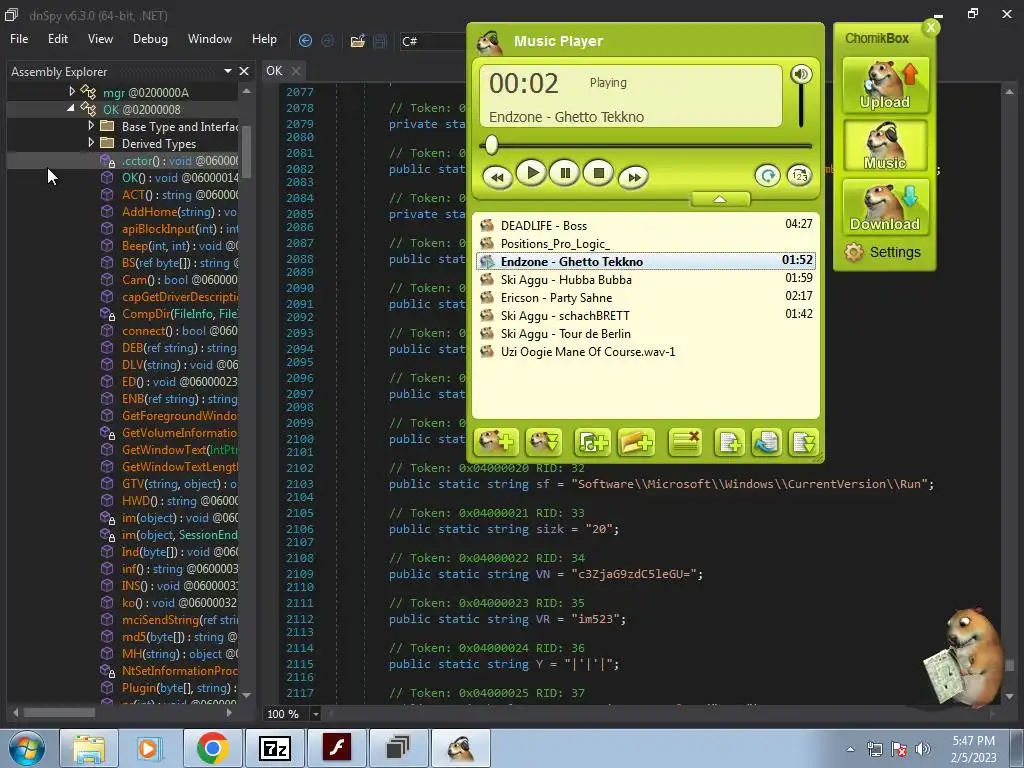Viewport: 1024px width, 768px height.
Task: Open ChomikBox Settings
Action: coord(883,252)
